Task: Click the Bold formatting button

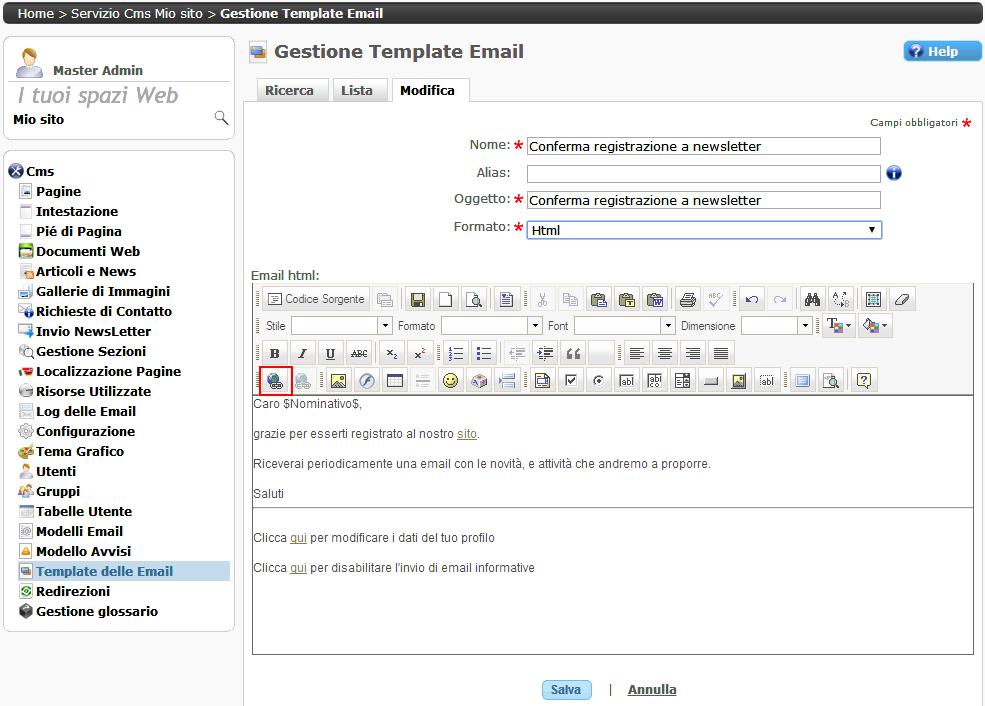Action: pos(275,353)
